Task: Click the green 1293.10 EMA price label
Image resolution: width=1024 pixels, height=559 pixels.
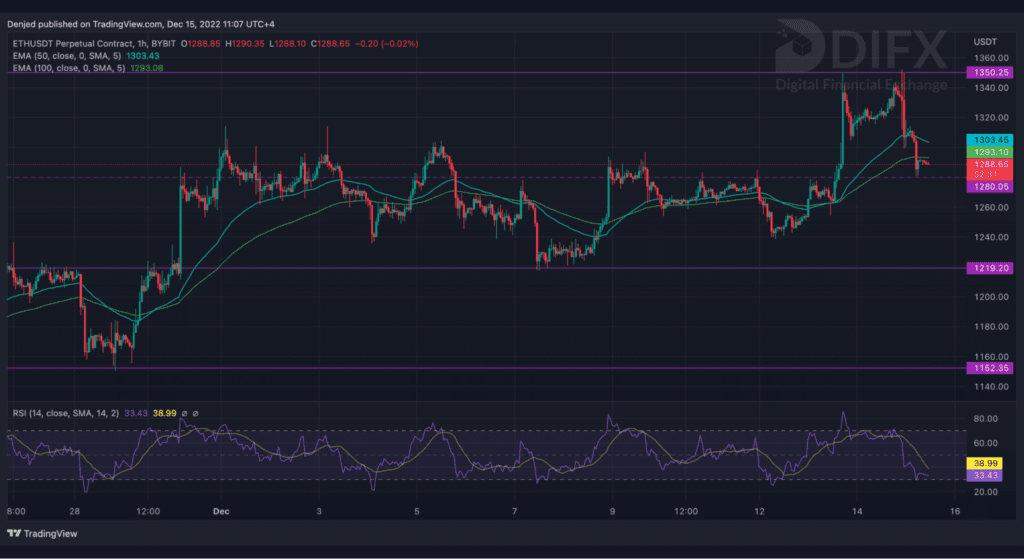Action: pos(989,152)
